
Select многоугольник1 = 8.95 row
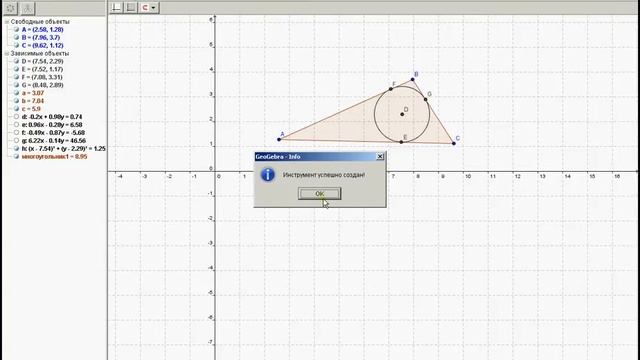(x=54, y=157)
